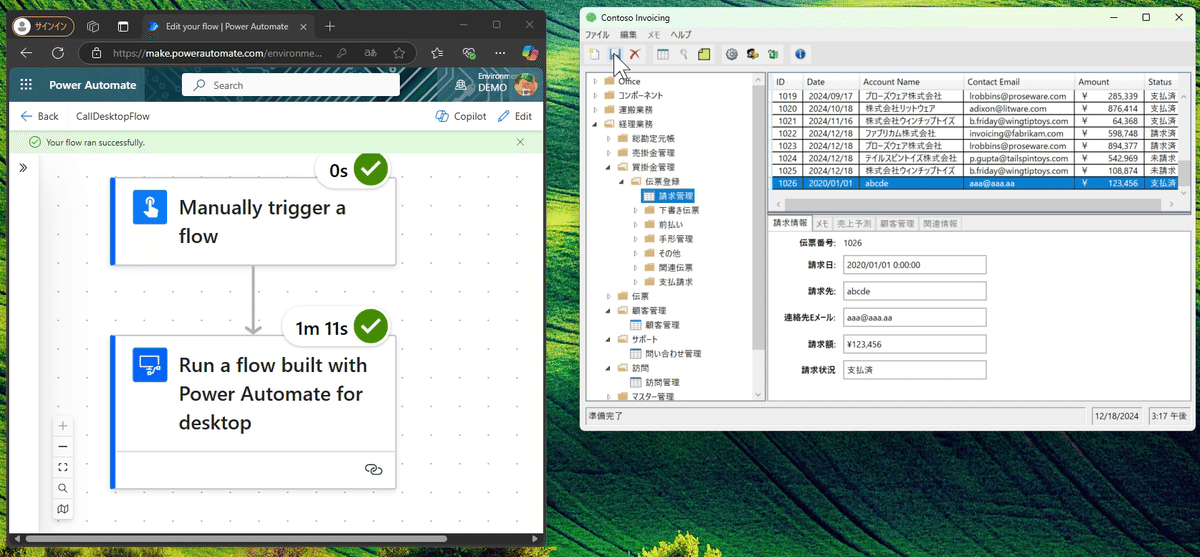Screen dimensions: 1200x557
Task: Click the favorites star in address bar
Action: (399, 52)
